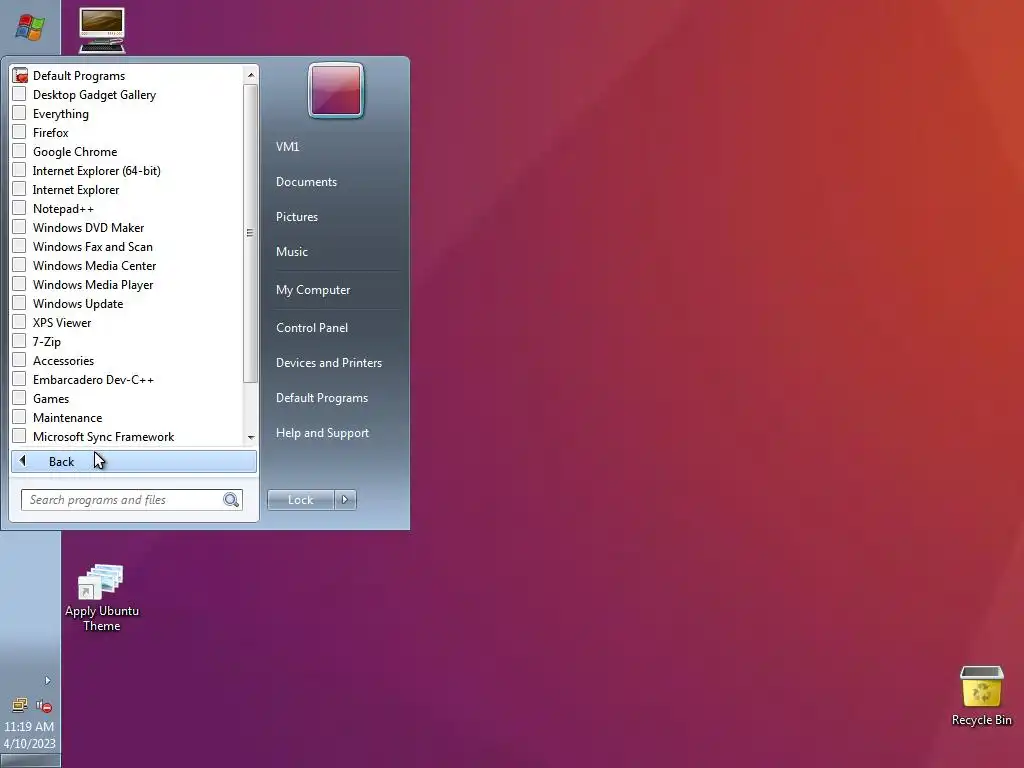Click the network tray icon

click(20, 705)
